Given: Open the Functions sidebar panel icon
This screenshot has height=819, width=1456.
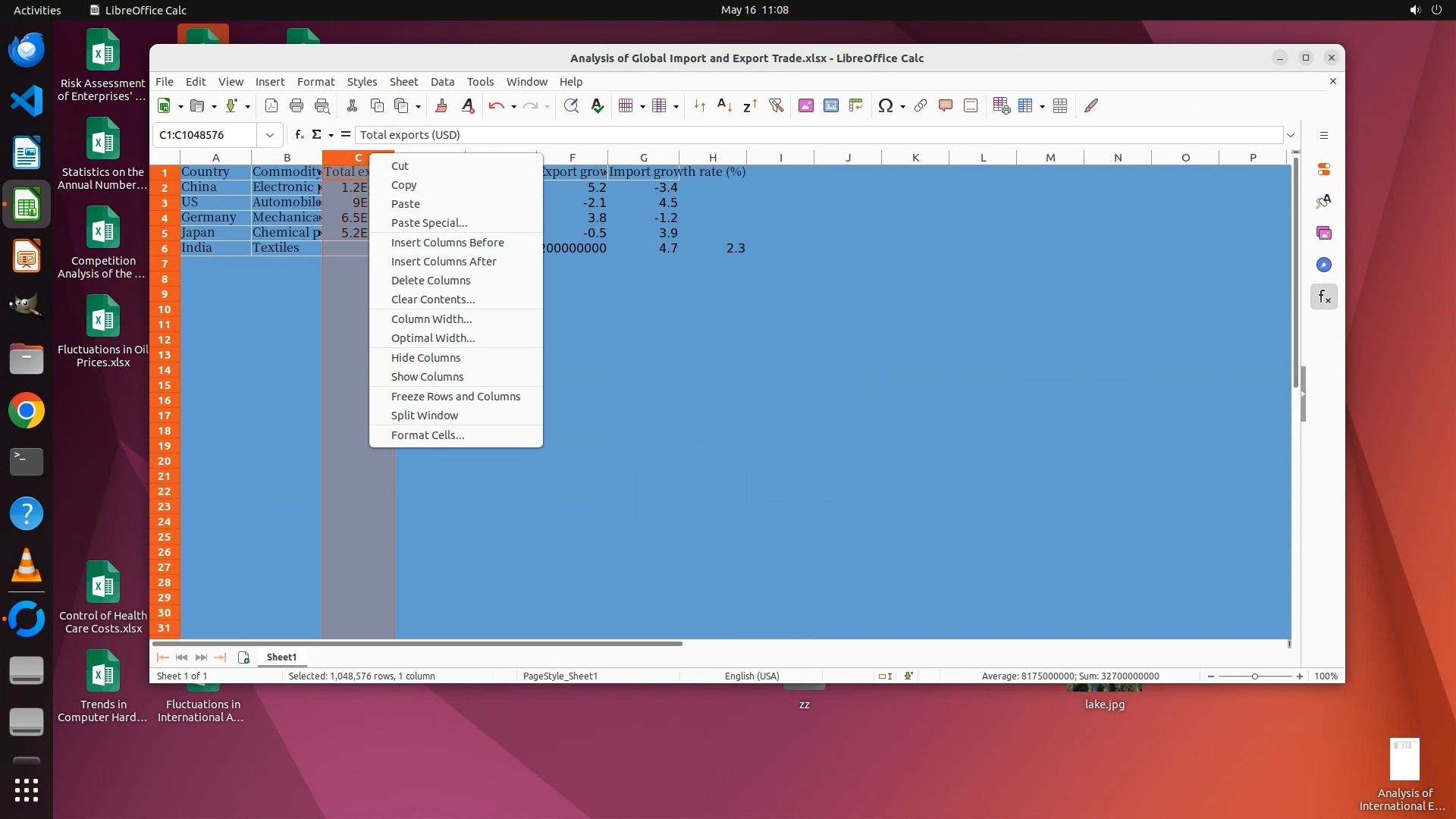Looking at the screenshot, I should (1324, 297).
